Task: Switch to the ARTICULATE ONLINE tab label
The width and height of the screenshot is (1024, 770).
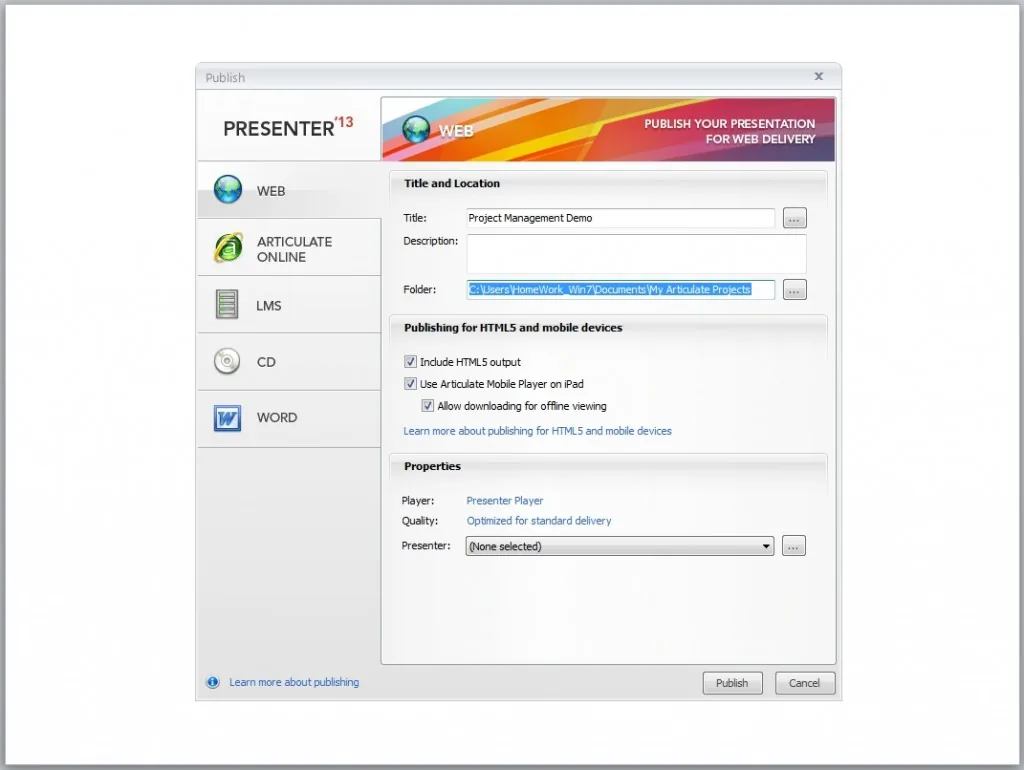Action: point(295,249)
